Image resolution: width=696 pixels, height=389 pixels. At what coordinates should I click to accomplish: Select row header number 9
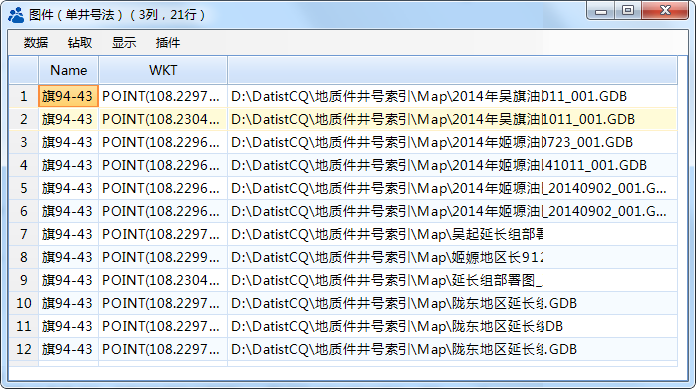pos(24,281)
